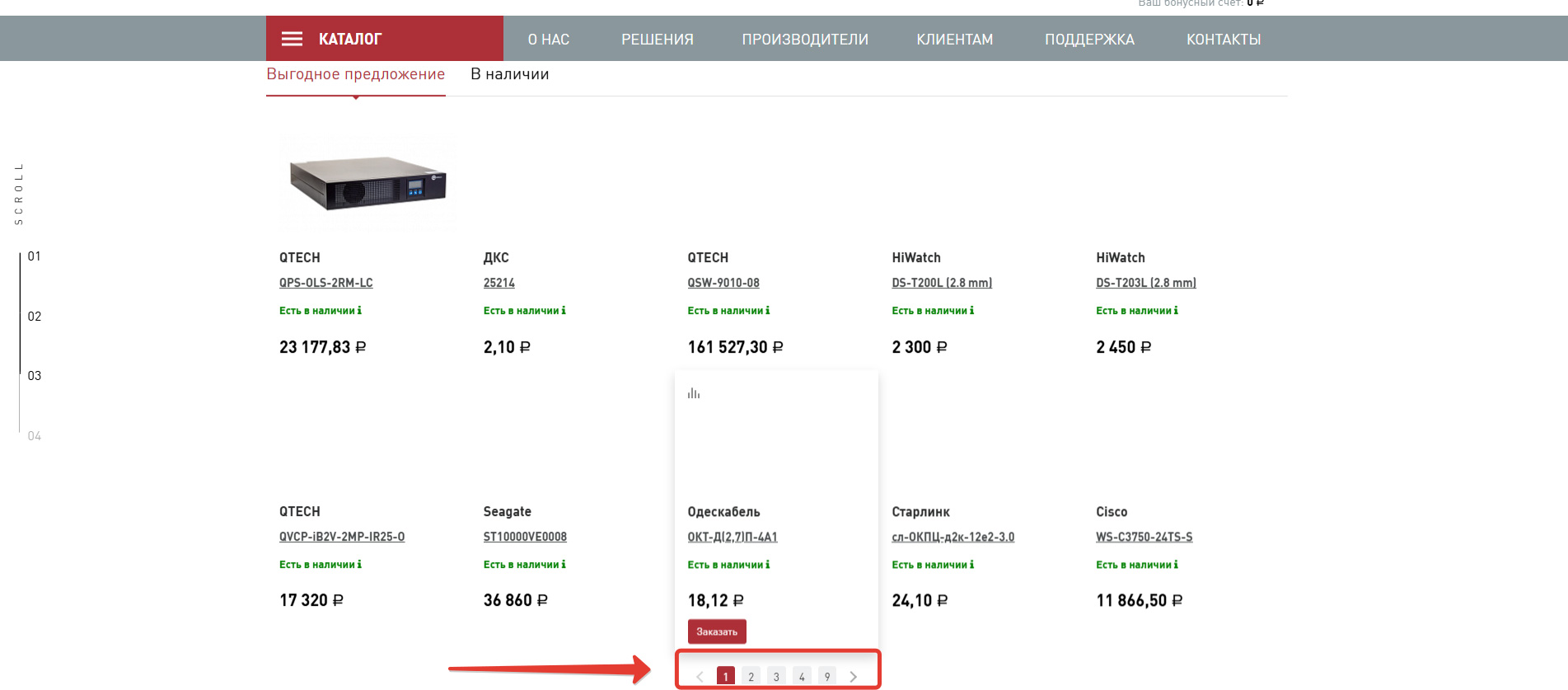Click stock info icon for ДКС 25214
1568x690 pixels.
tap(564, 311)
